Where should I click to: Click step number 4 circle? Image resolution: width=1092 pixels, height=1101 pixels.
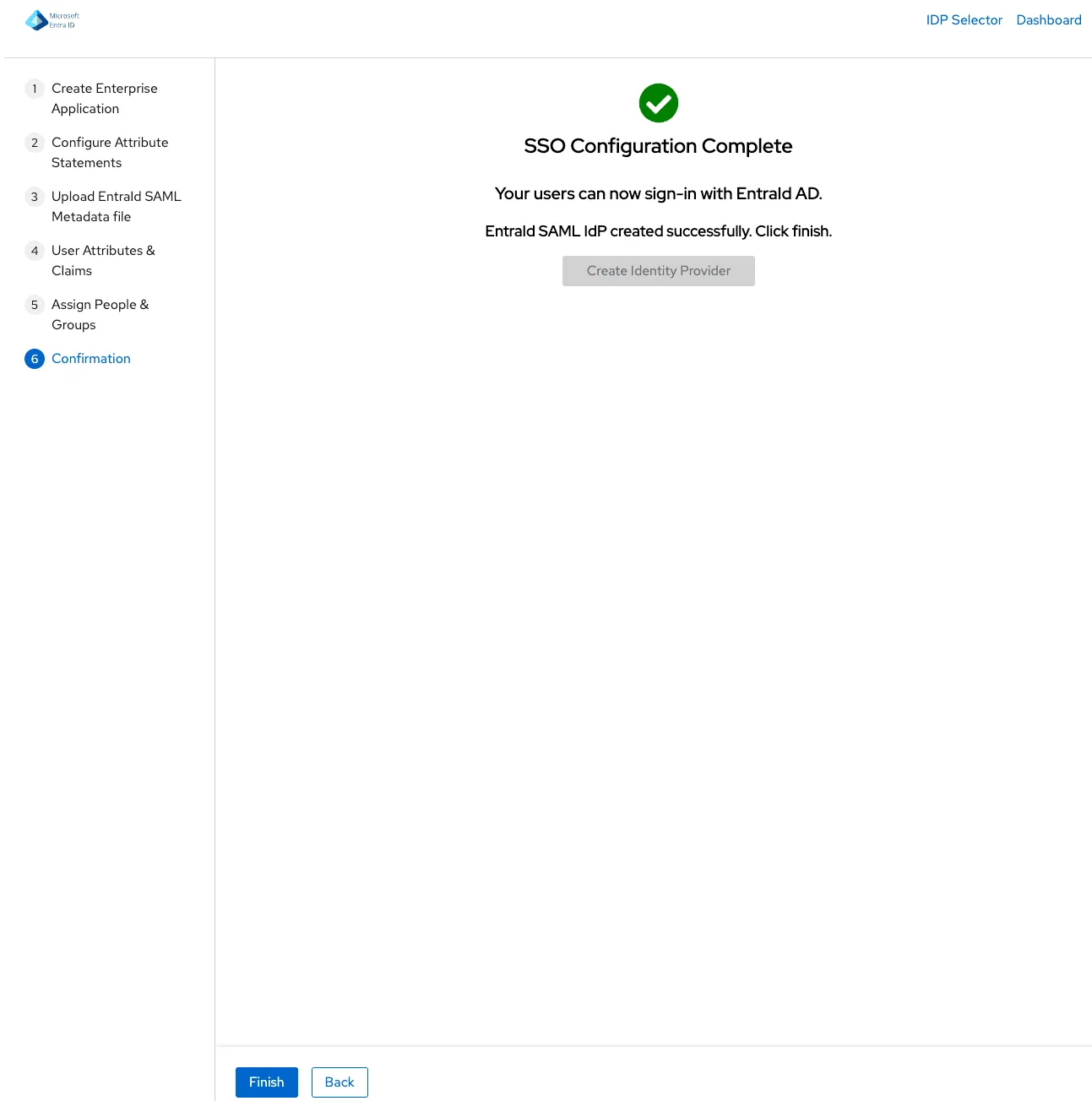pos(35,251)
